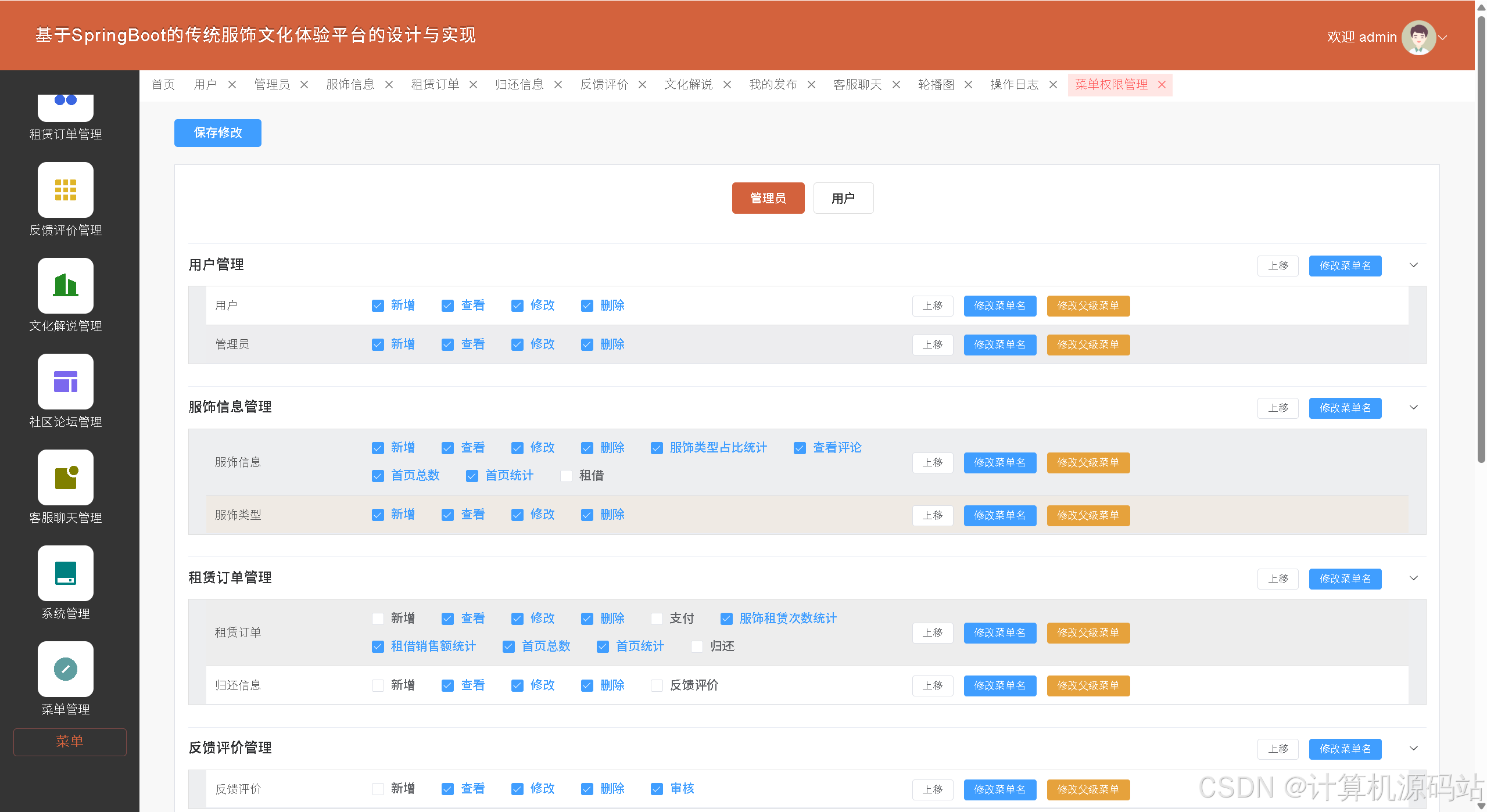Select the 用户 role tab
This screenshot has width=1487, height=812.
coord(843,199)
